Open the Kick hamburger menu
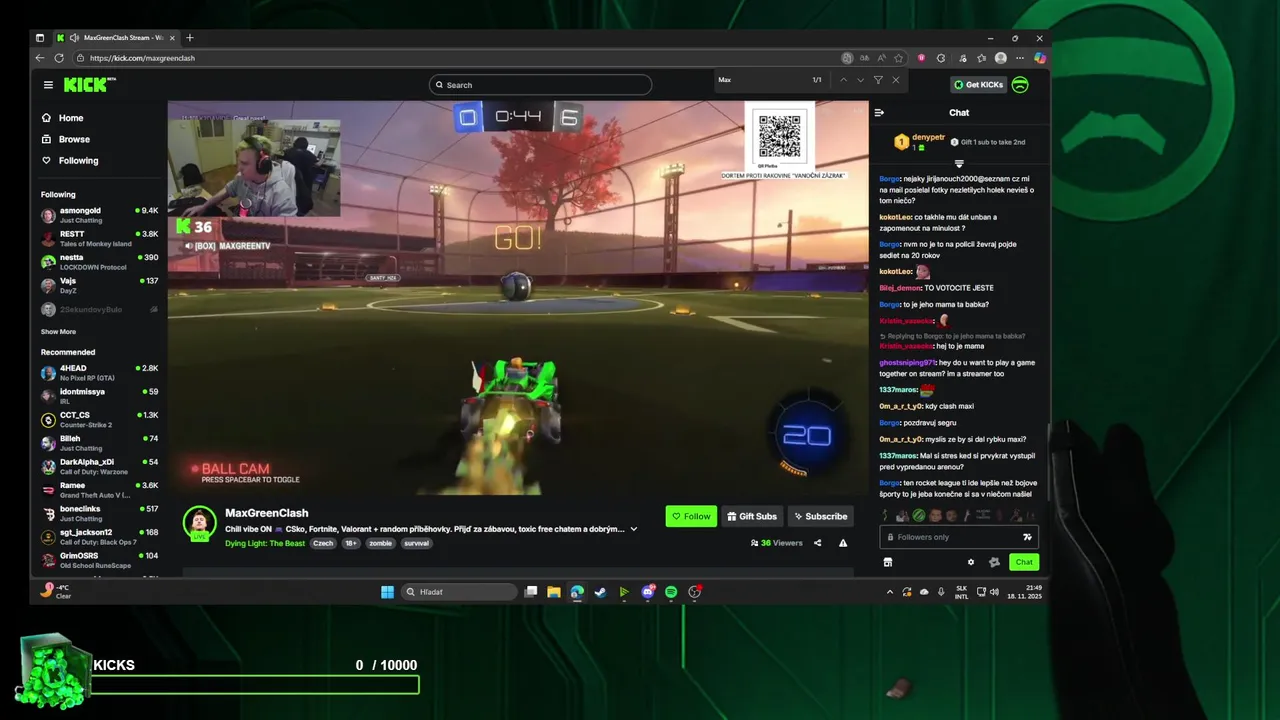The height and width of the screenshot is (720, 1280). coord(48,85)
